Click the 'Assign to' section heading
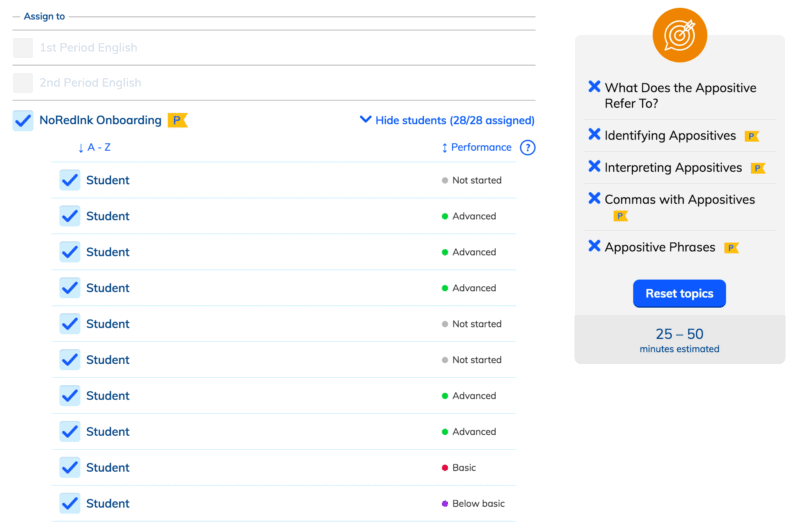Screen dimensions: 801x524 (44, 16)
